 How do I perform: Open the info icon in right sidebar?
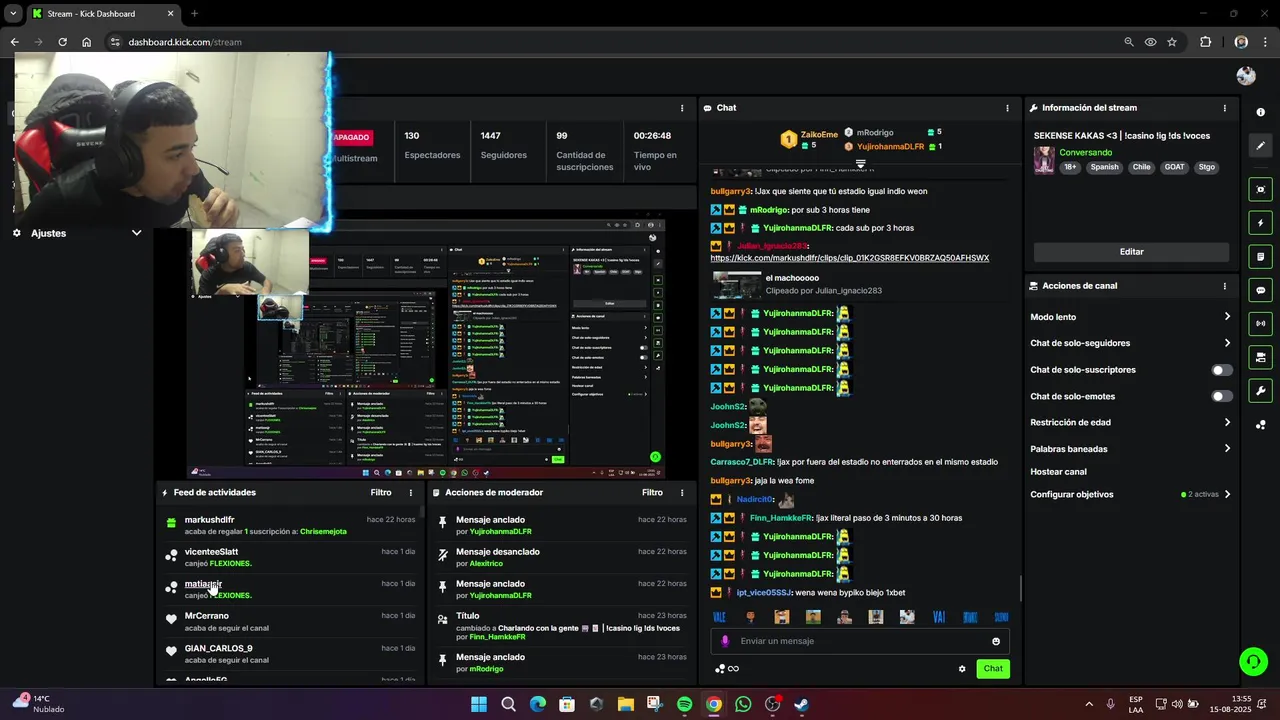coord(1260,113)
